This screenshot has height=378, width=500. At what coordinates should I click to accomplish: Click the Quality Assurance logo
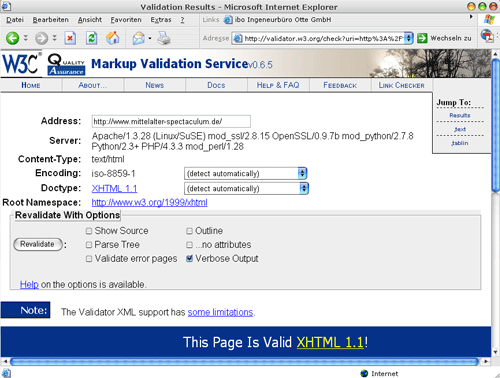(x=66, y=64)
